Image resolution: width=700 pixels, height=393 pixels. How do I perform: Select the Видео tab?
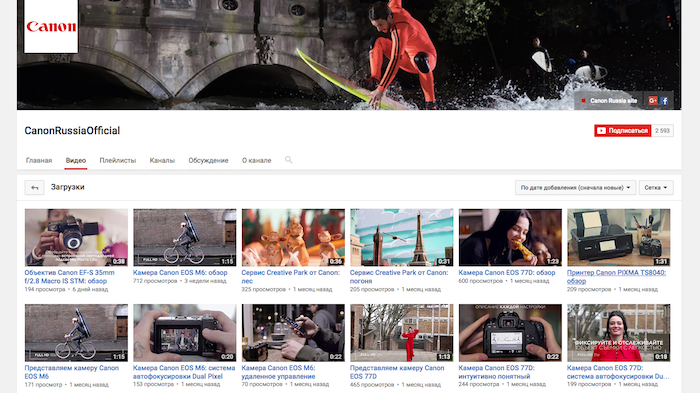pyautogui.click(x=75, y=160)
